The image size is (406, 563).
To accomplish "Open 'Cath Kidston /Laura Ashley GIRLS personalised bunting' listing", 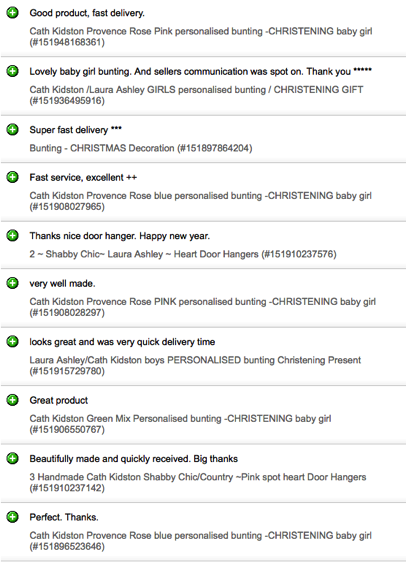I will point(196,95).
